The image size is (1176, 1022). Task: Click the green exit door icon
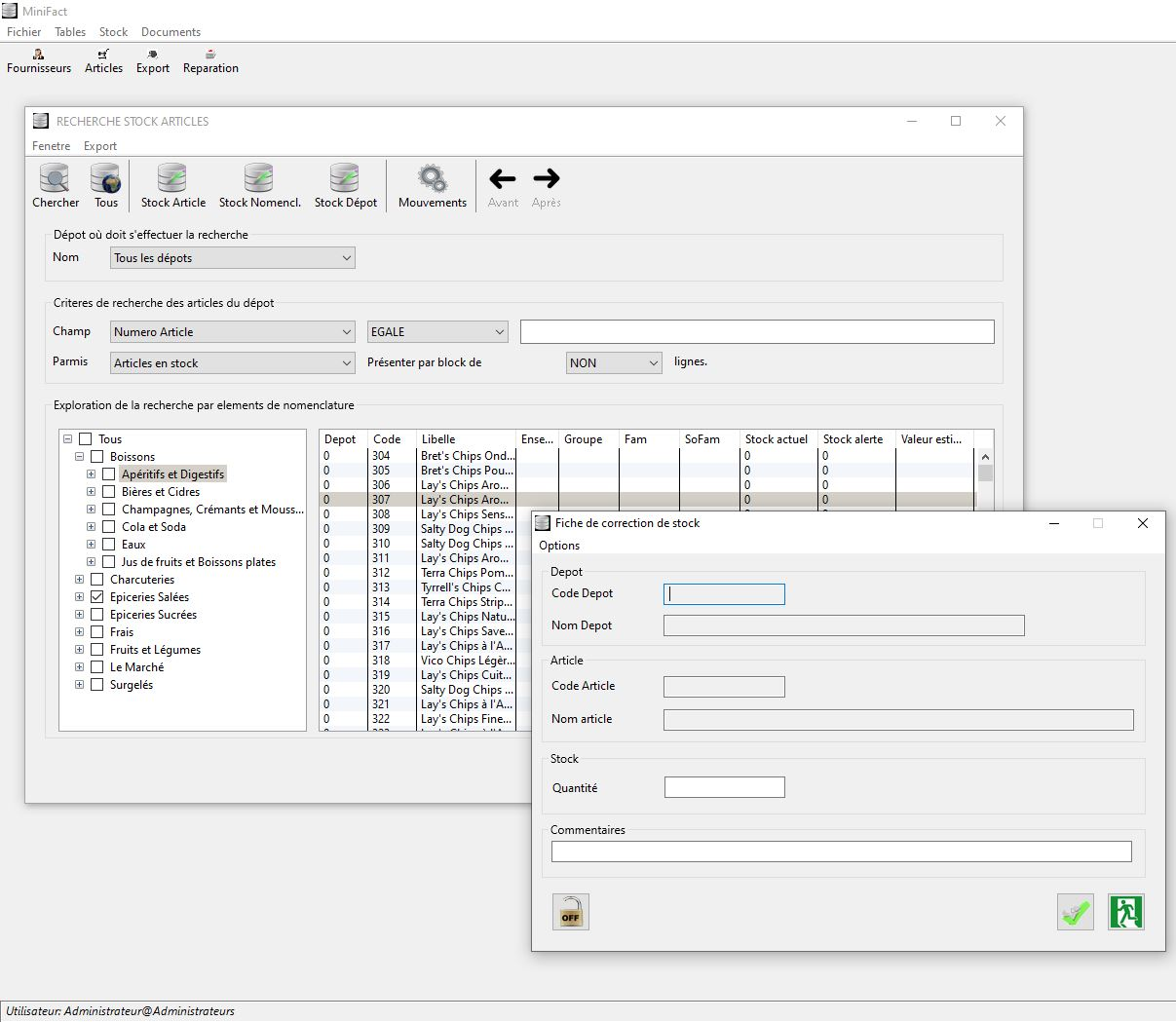tap(1125, 913)
